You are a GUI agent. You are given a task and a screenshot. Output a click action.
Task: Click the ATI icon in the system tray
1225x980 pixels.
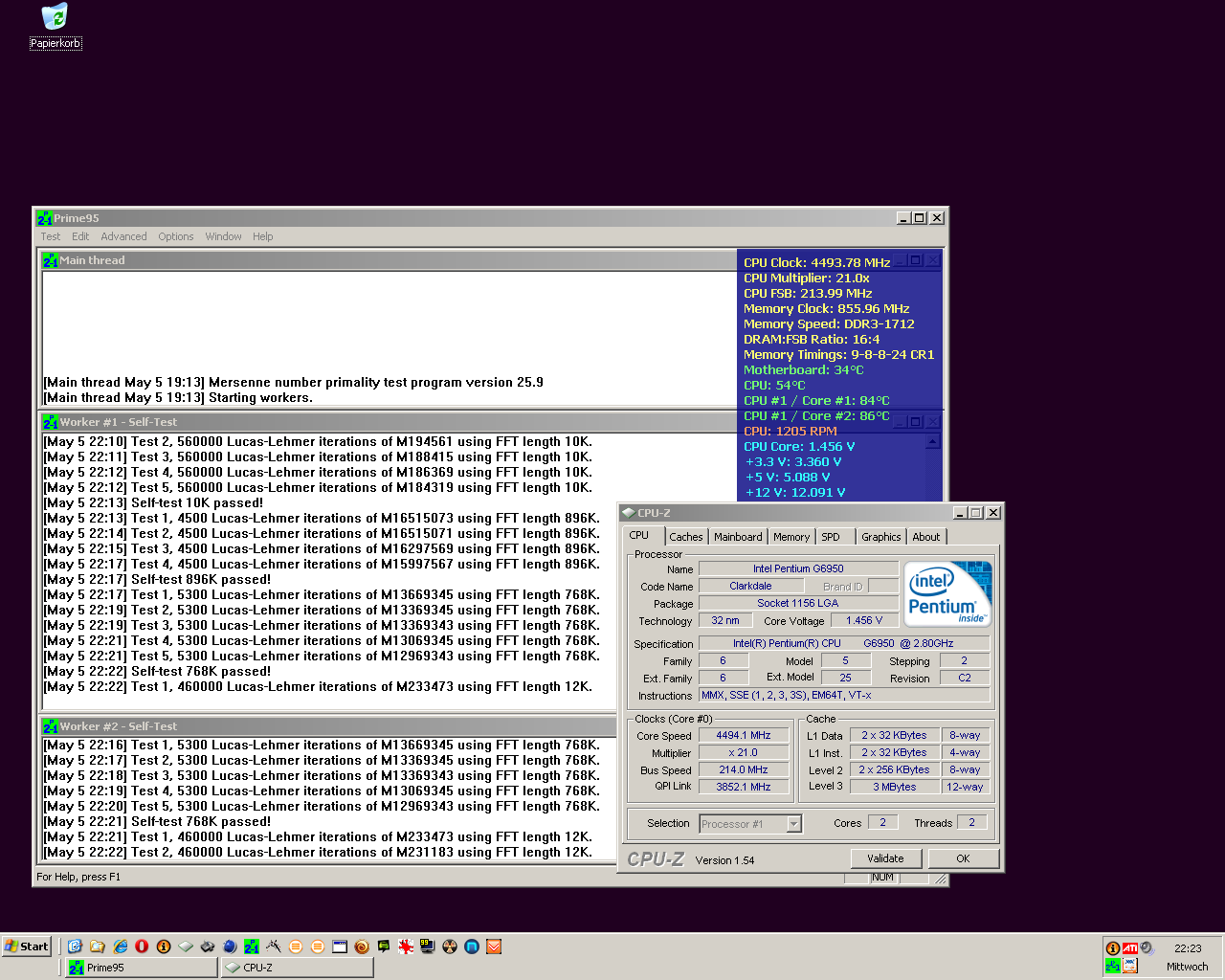point(1130,948)
